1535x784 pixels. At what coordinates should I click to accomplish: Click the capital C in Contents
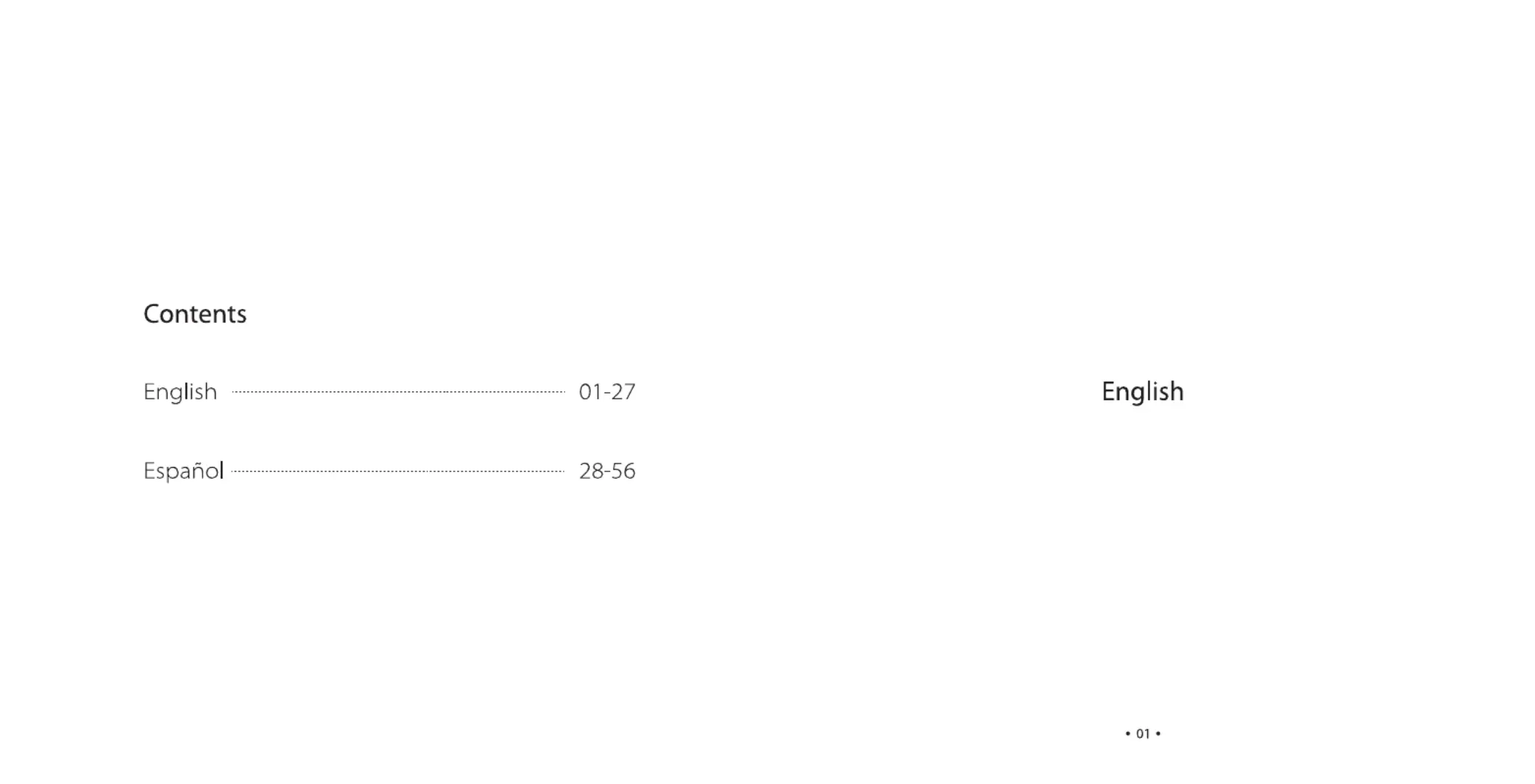(x=152, y=314)
